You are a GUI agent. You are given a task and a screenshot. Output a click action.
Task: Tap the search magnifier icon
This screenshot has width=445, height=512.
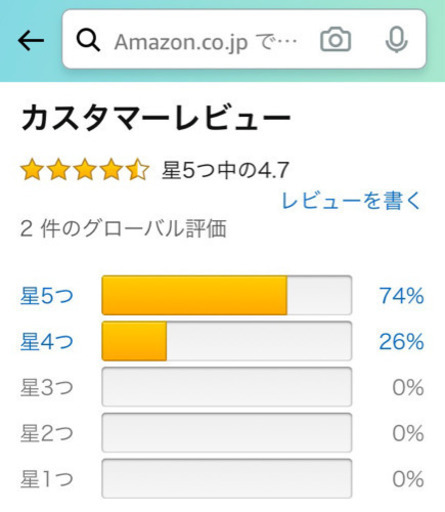click(88, 40)
